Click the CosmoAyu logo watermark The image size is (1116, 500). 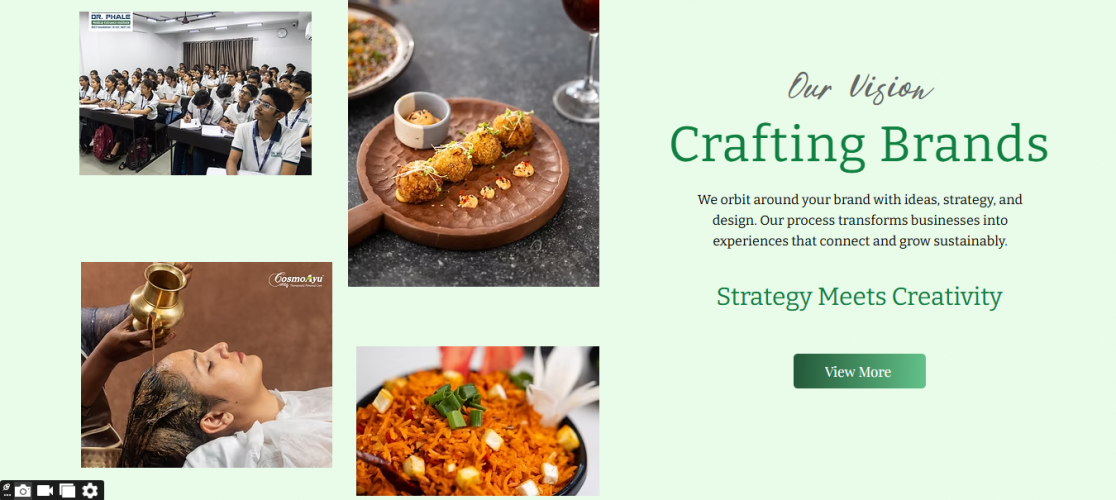(296, 280)
